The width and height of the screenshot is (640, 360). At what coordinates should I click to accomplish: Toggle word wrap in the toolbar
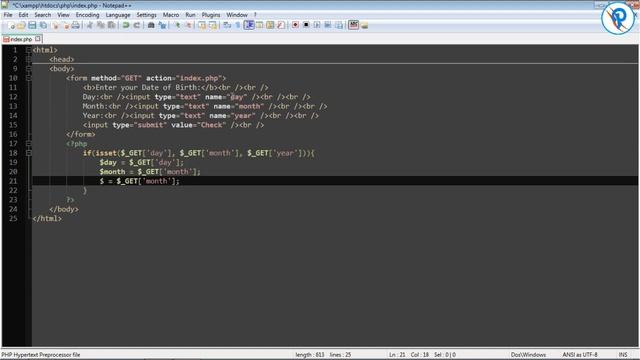[x=227, y=25]
